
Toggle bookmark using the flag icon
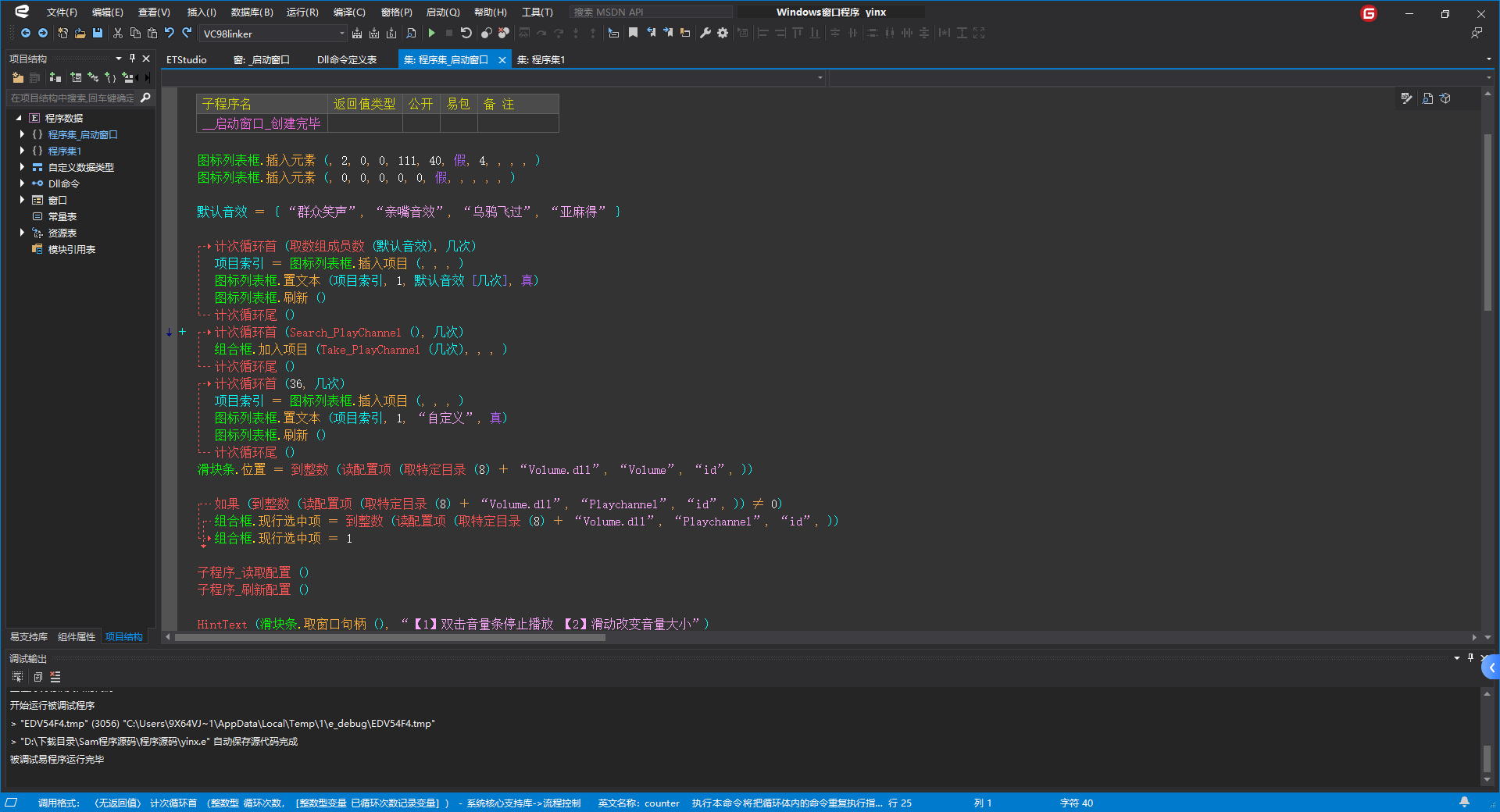pyautogui.click(x=634, y=33)
